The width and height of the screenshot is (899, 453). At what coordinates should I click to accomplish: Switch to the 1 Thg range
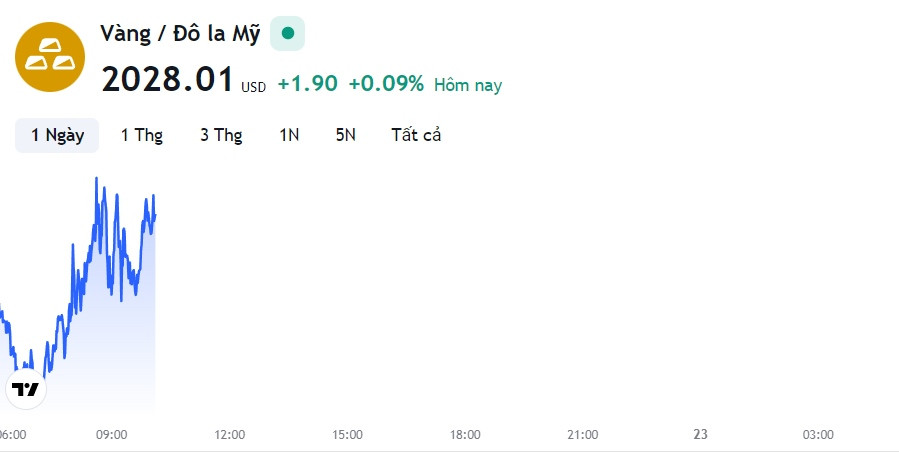tap(142, 135)
